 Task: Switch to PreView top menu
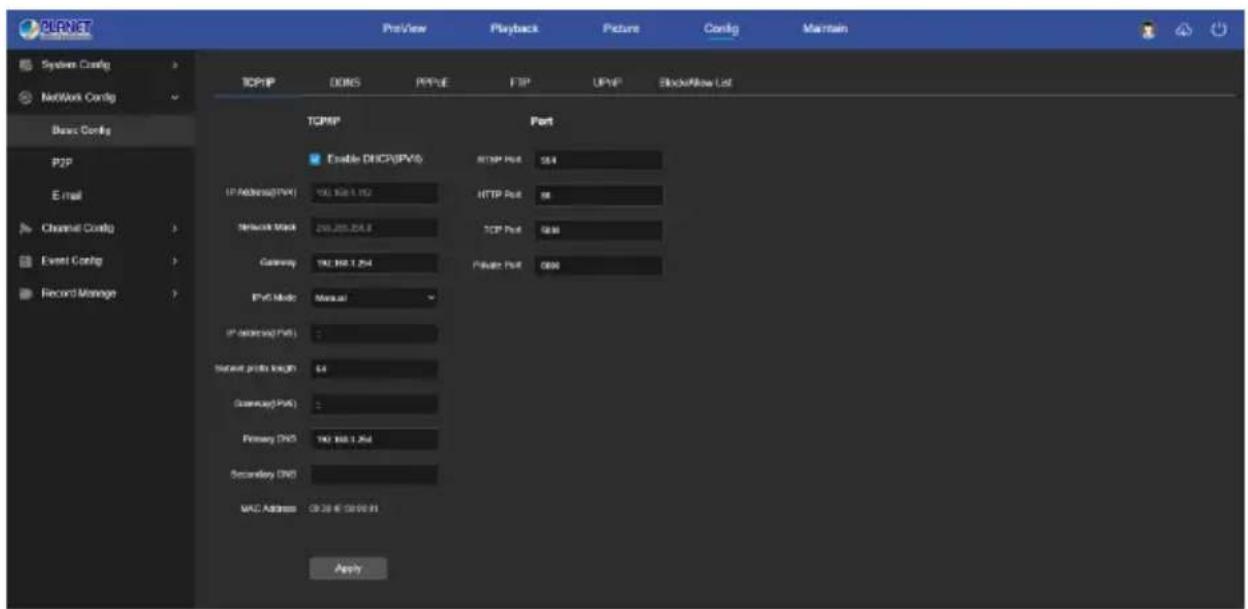(405, 30)
